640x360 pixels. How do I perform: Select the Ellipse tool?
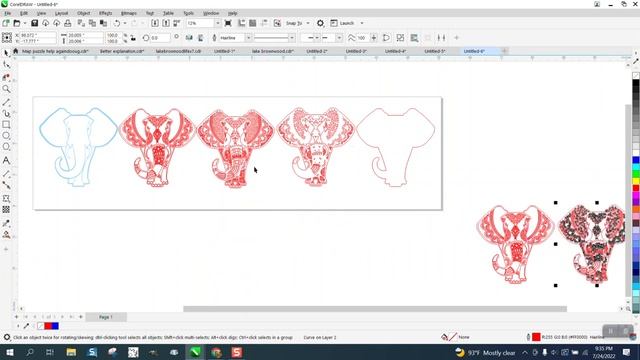pyautogui.click(x=6, y=136)
